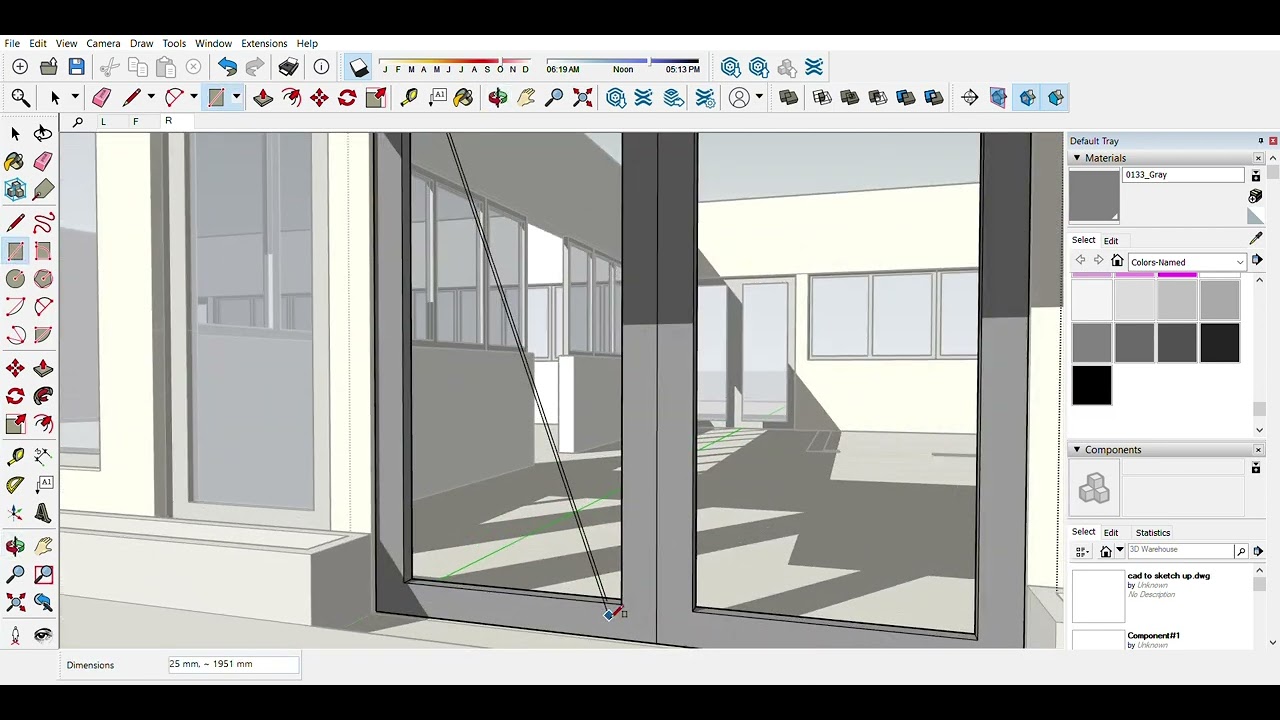
Task: Open the Edit menu
Action: (38, 43)
